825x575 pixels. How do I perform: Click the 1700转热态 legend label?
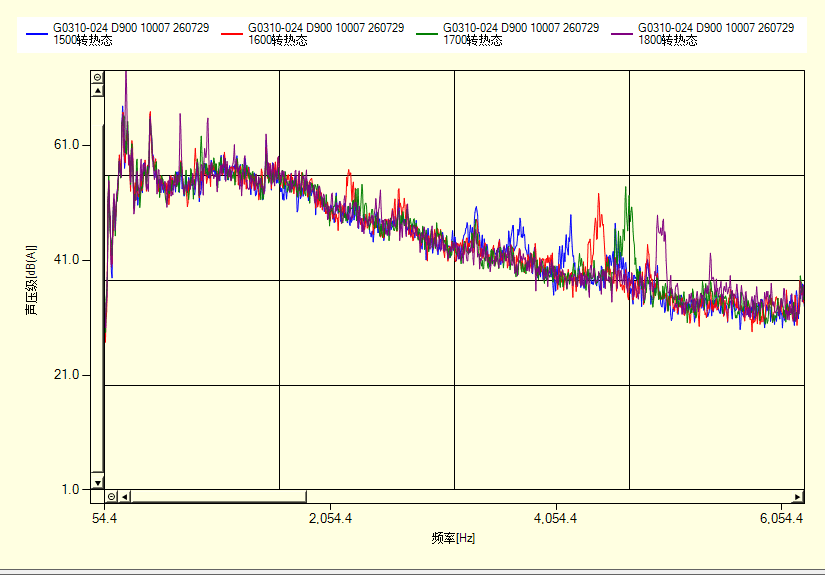pyautogui.click(x=521, y=34)
